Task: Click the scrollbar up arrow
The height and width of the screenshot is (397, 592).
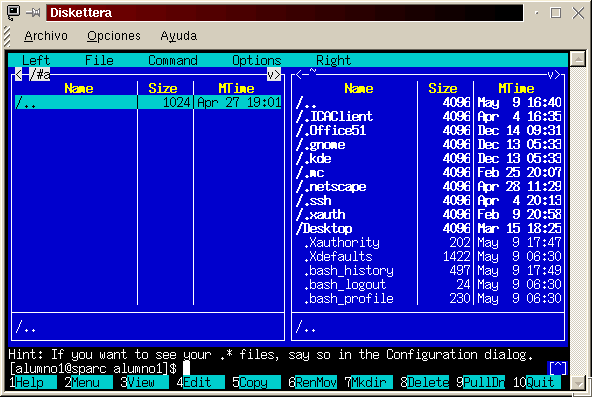Action: click(578, 59)
